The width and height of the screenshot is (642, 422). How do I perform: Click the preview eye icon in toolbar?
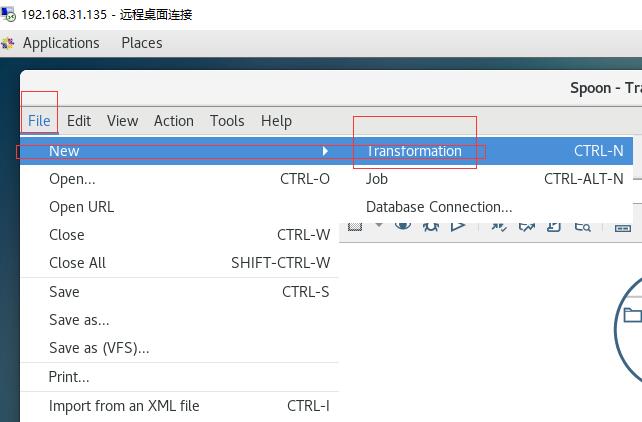pyautogui.click(x=403, y=226)
